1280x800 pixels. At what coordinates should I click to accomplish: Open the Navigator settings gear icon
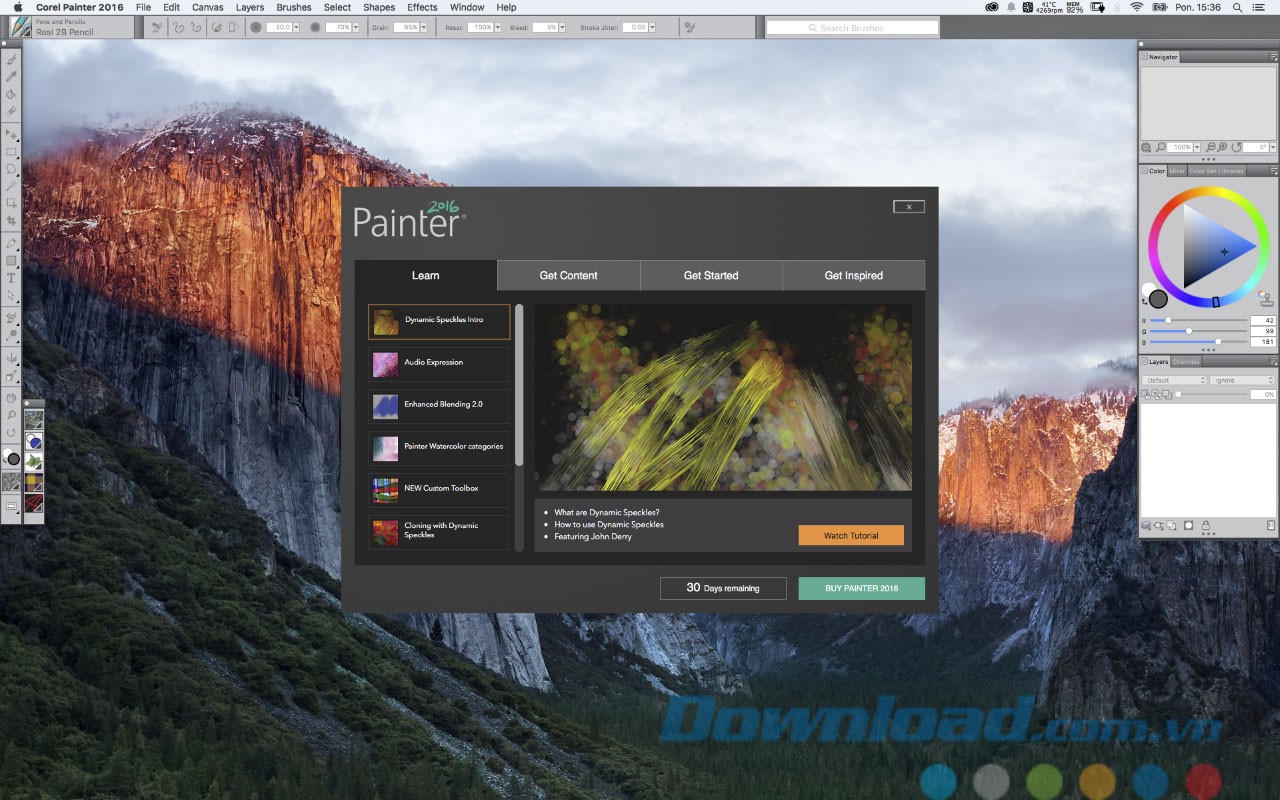click(1144, 147)
